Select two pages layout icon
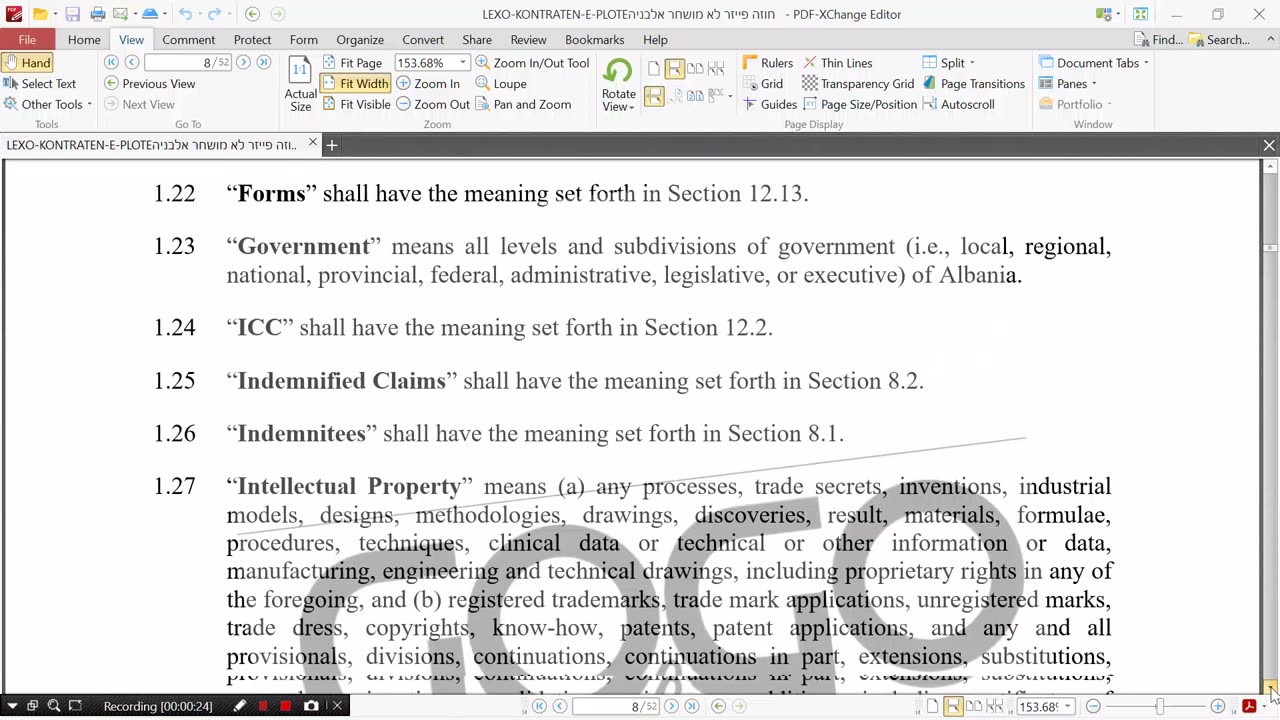The image size is (1280, 720). point(695,69)
